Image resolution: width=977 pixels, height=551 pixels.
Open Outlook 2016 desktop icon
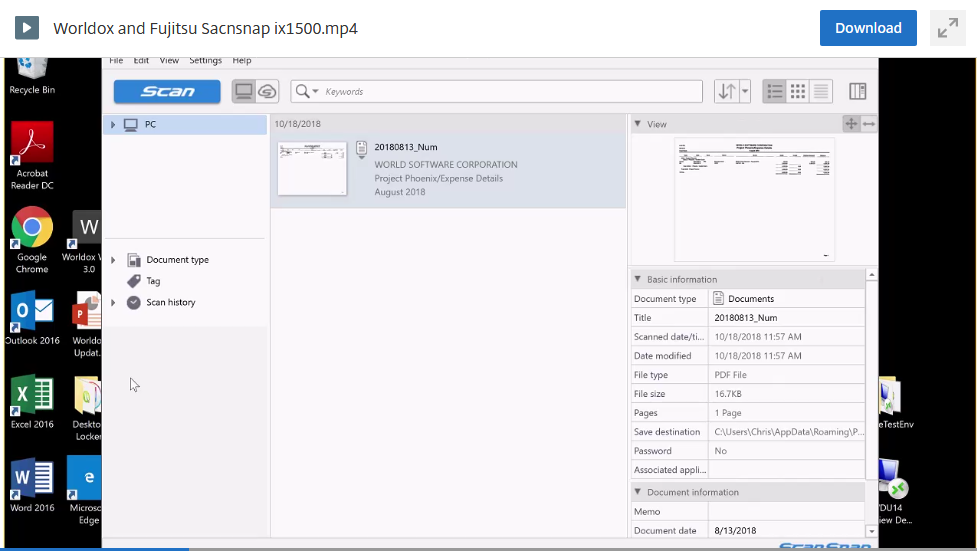32,318
